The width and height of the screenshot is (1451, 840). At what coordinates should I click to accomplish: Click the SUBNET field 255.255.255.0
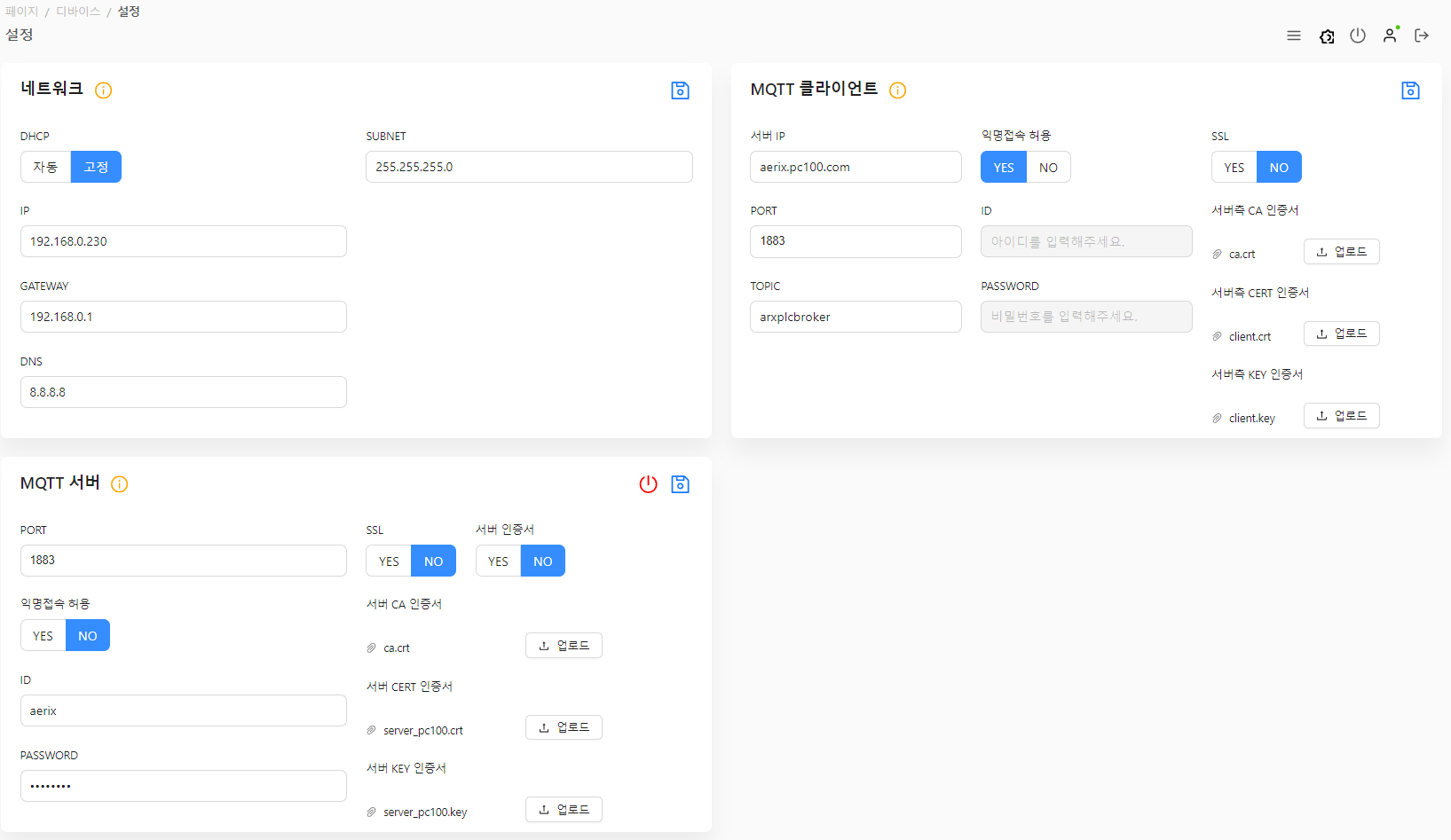pos(529,167)
